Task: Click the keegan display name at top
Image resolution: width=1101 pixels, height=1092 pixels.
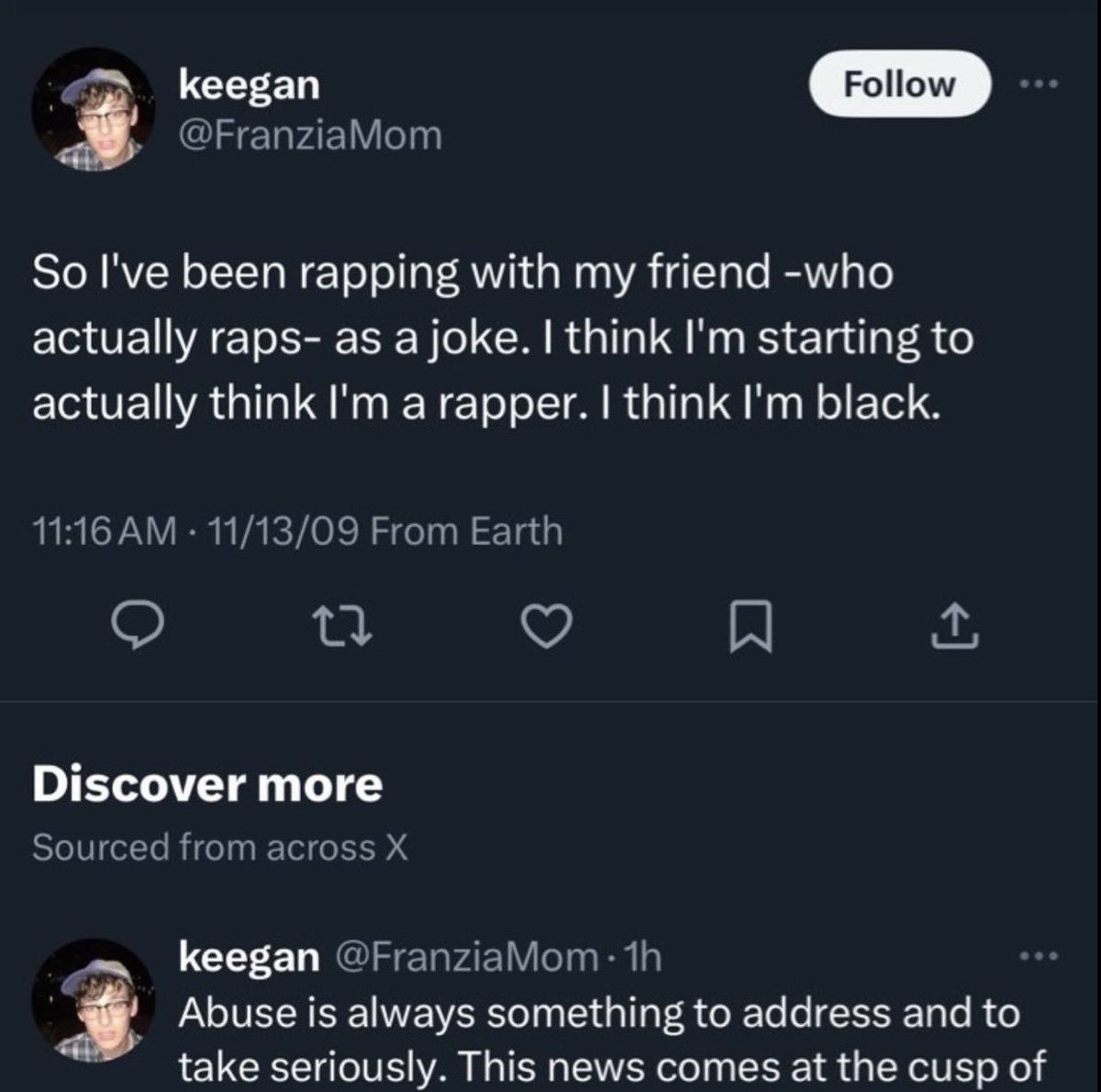Action: pyautogui.click(x=249, y=85)
